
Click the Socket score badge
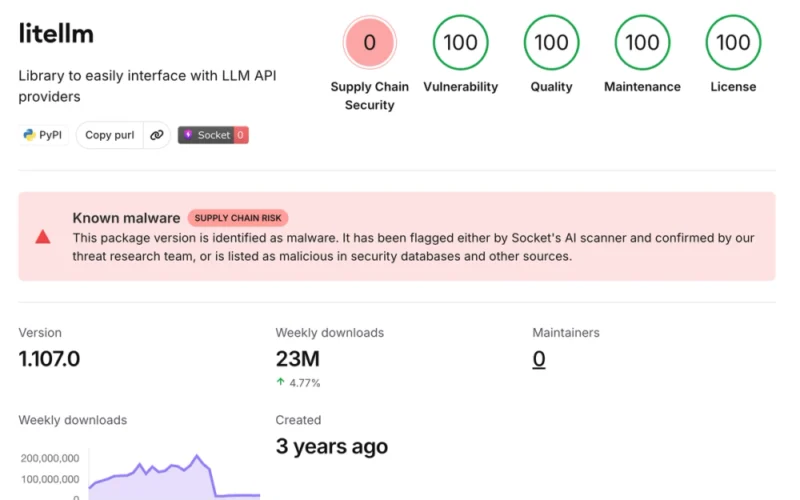pos(213,135)
